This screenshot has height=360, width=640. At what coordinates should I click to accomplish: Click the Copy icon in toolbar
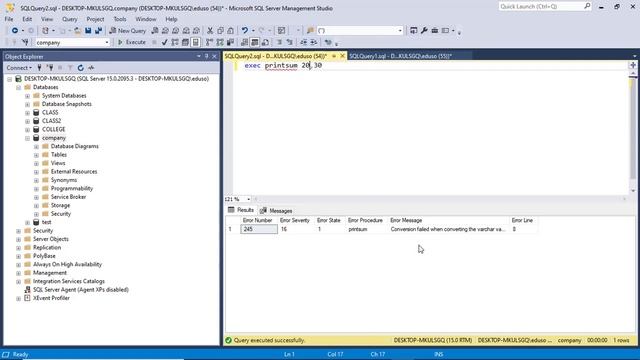point(220,31)
